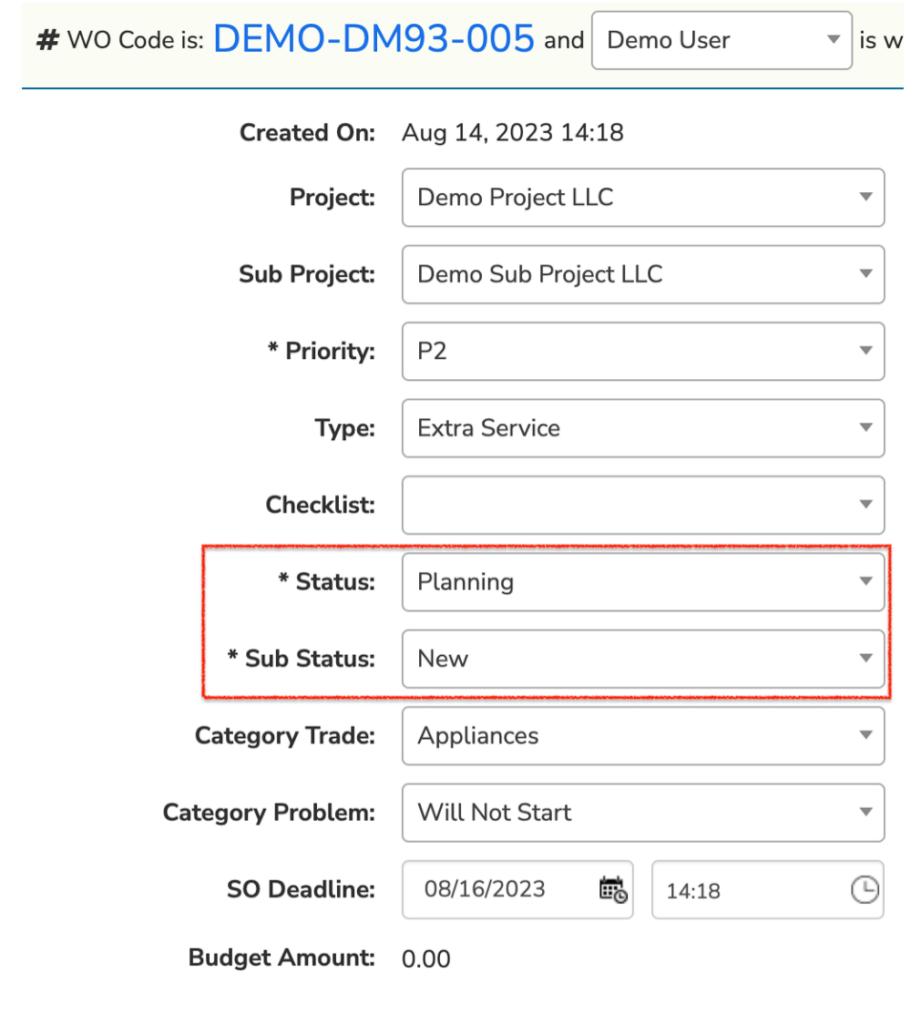Screen dimensions: 921x1024
Task: Open the calendar picker icon for SO Deadline
Action: pos(612,889)
